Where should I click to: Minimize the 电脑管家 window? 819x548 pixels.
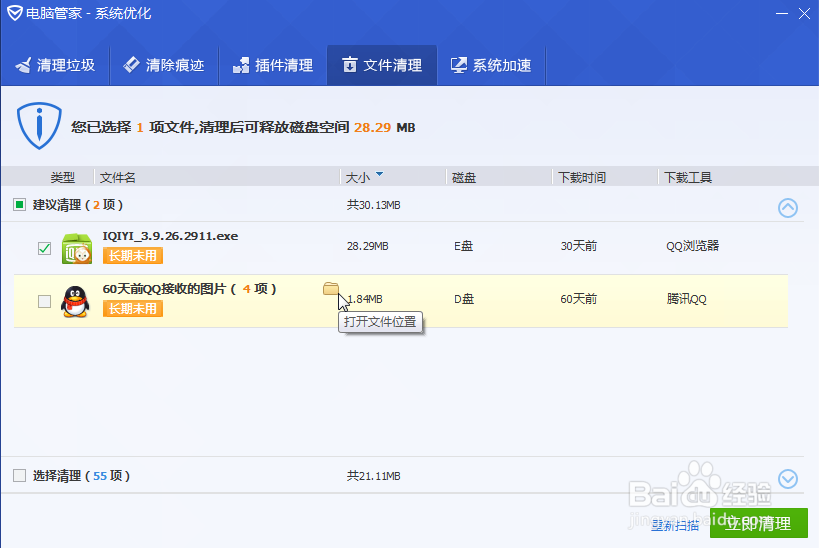tap(782, 13)
